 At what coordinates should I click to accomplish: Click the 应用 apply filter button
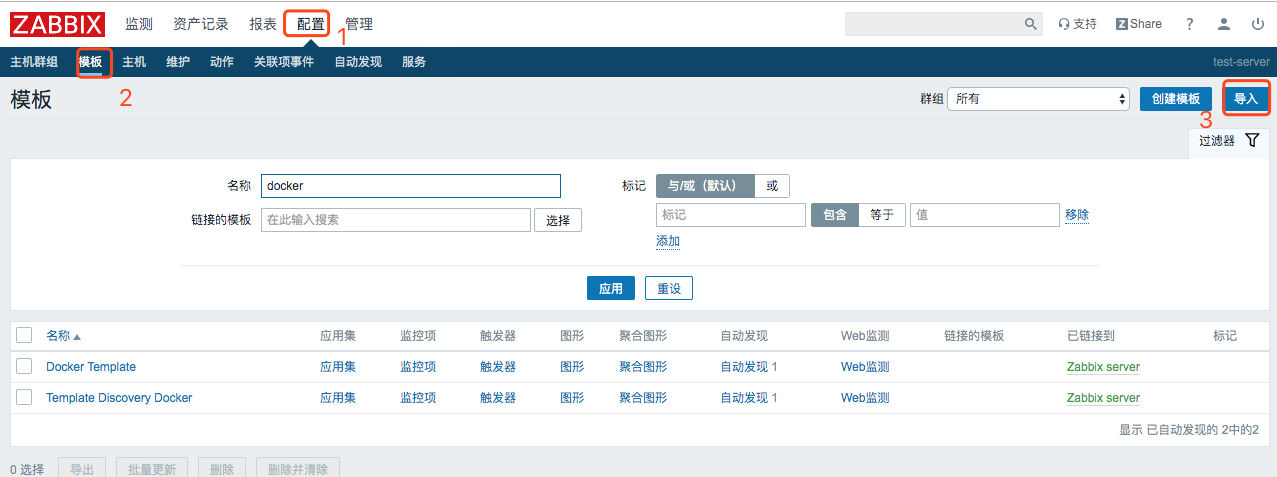(x=611, y=288)
